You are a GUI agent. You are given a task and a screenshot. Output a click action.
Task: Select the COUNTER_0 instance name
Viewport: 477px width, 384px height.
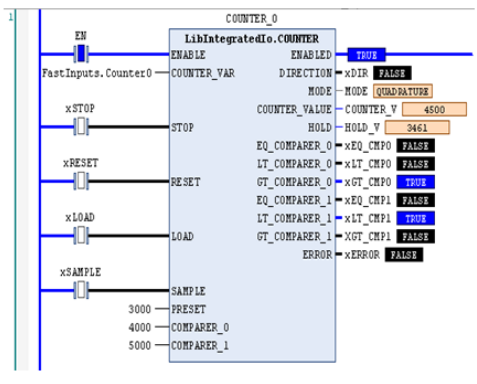pos(252,19)
